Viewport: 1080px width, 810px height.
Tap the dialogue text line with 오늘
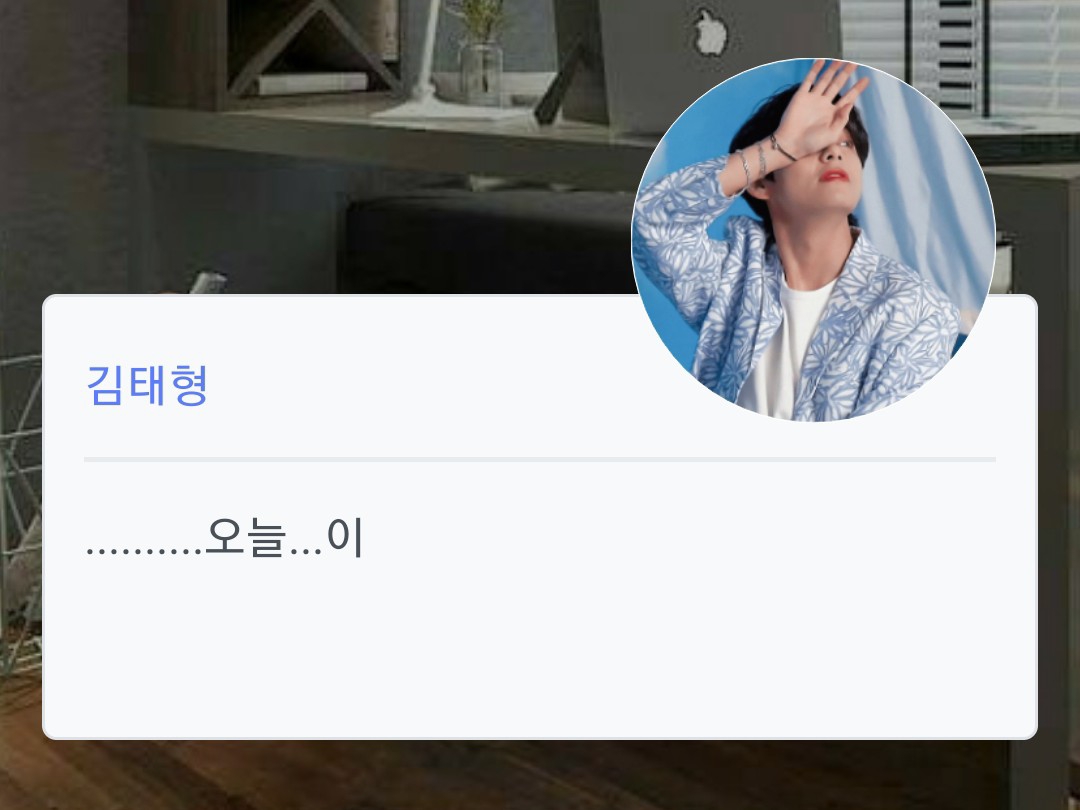pyautogui.click(x=225, y=538)
